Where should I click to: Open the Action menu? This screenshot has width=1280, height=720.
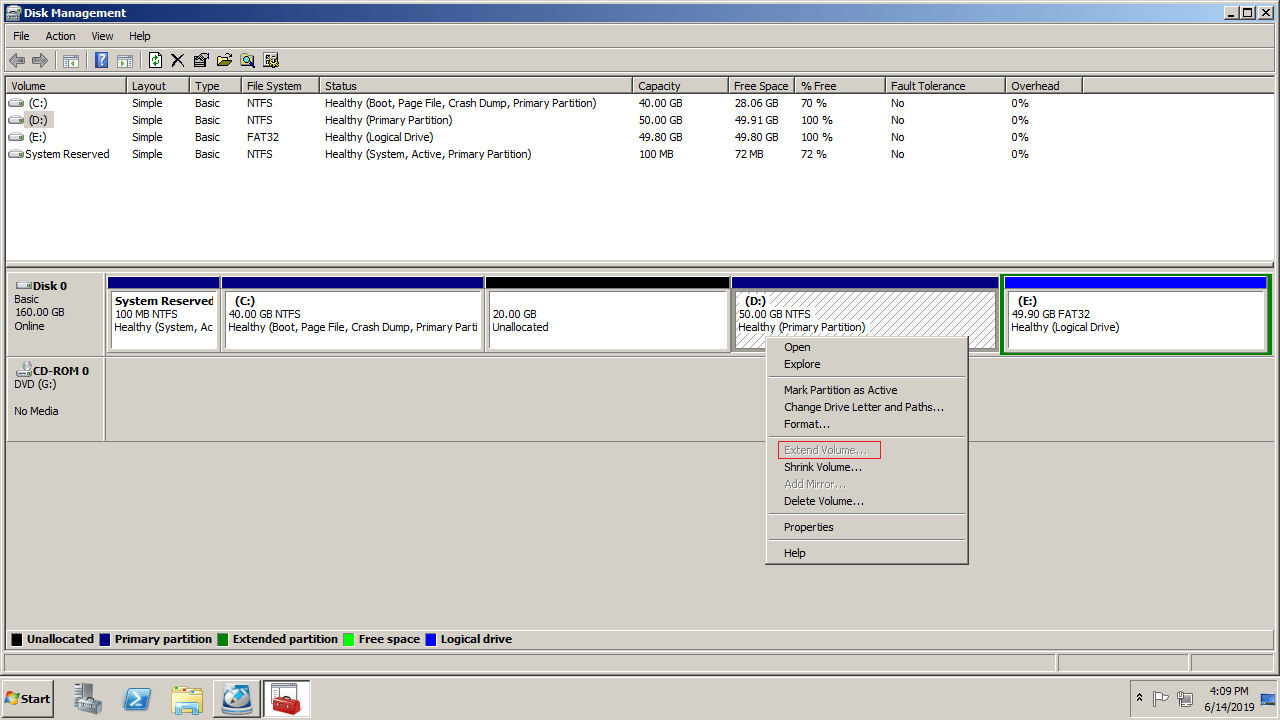(x=60, y=36)
